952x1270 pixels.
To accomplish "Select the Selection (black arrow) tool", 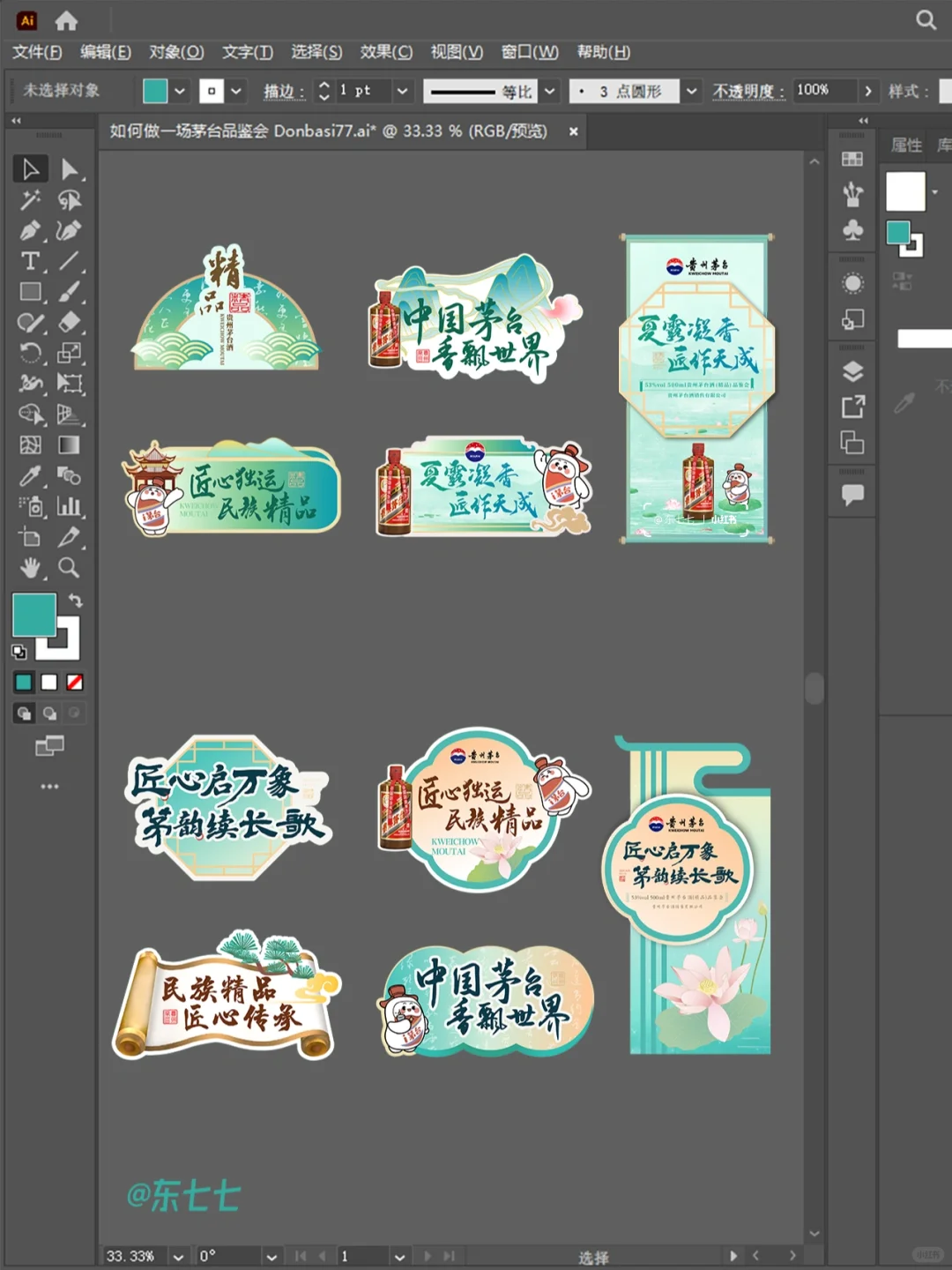I will [x=30, y=168].
